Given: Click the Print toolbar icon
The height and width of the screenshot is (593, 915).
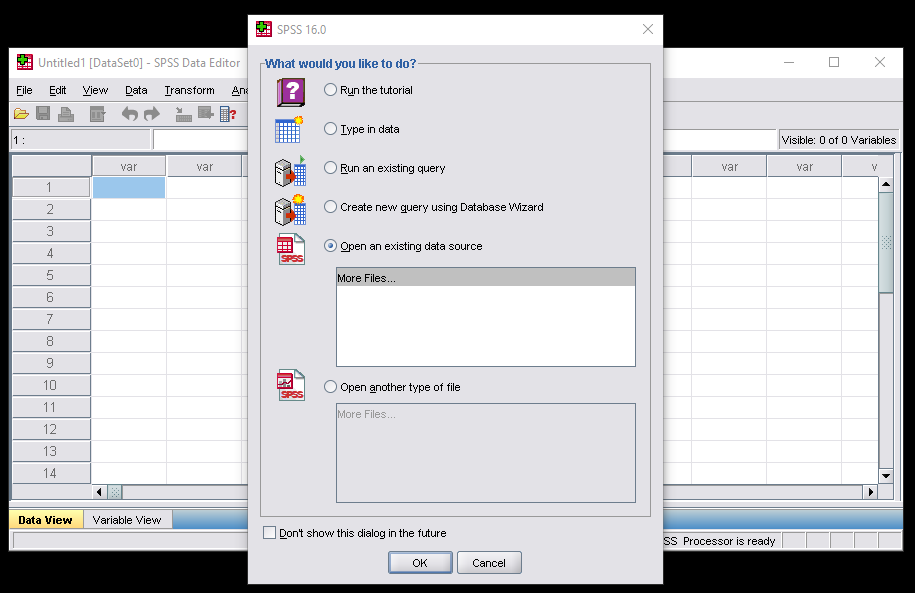Looking at the screenshot, I should click(x=66, y=114).
